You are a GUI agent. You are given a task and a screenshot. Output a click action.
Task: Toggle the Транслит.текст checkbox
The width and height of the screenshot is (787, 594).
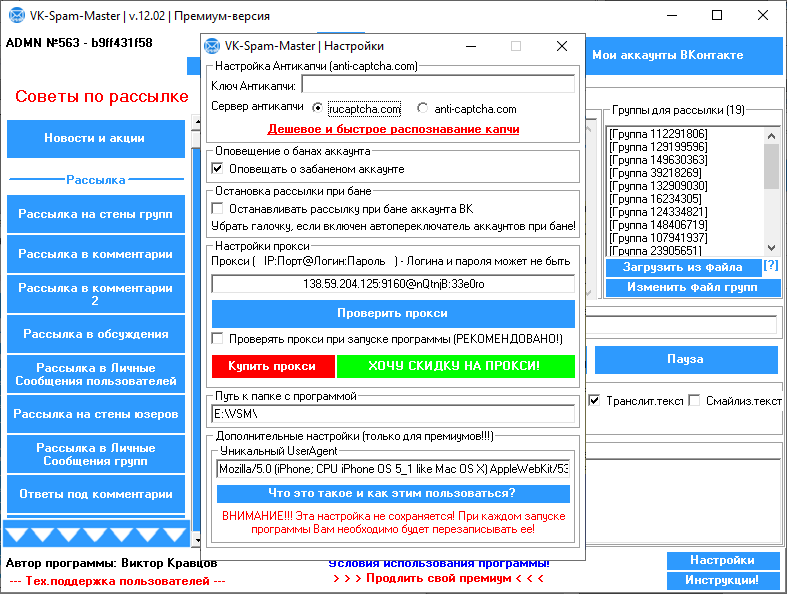(x=594, y=401)
